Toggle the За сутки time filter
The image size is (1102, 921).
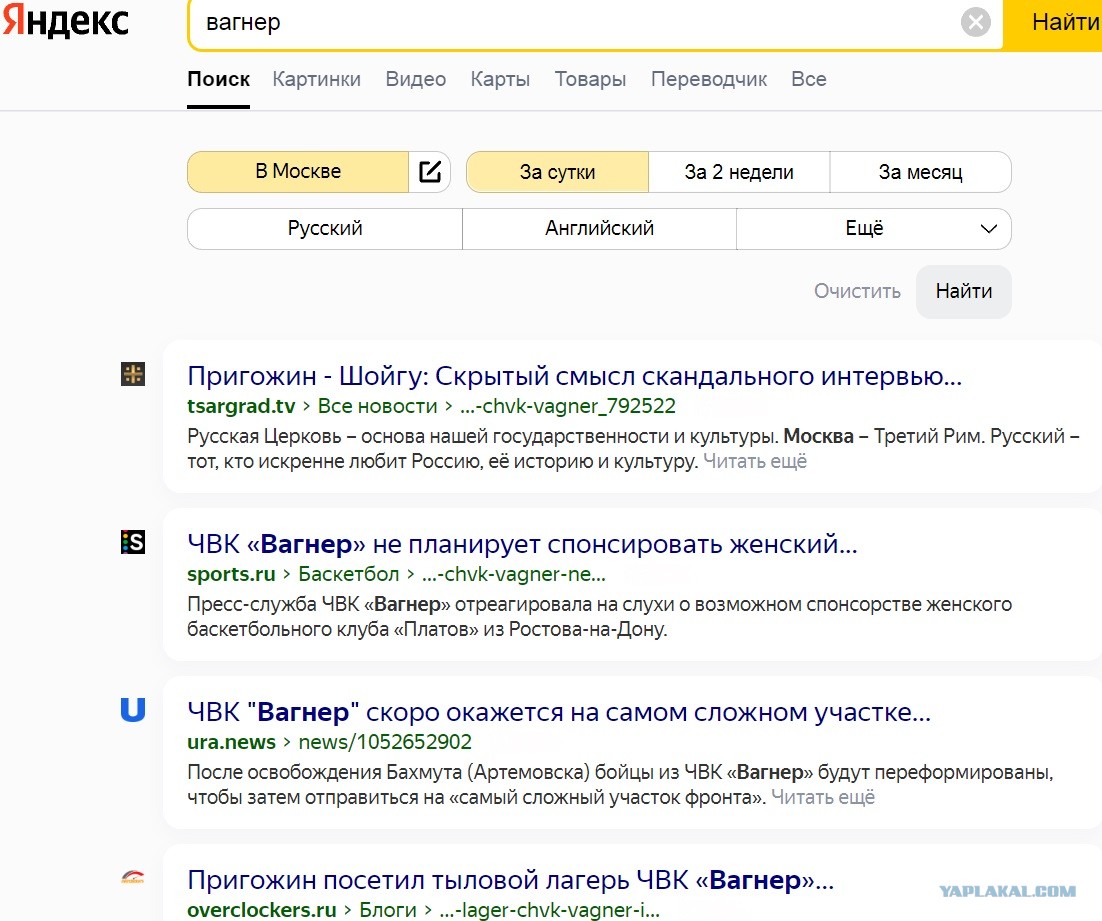pos(557,172)
